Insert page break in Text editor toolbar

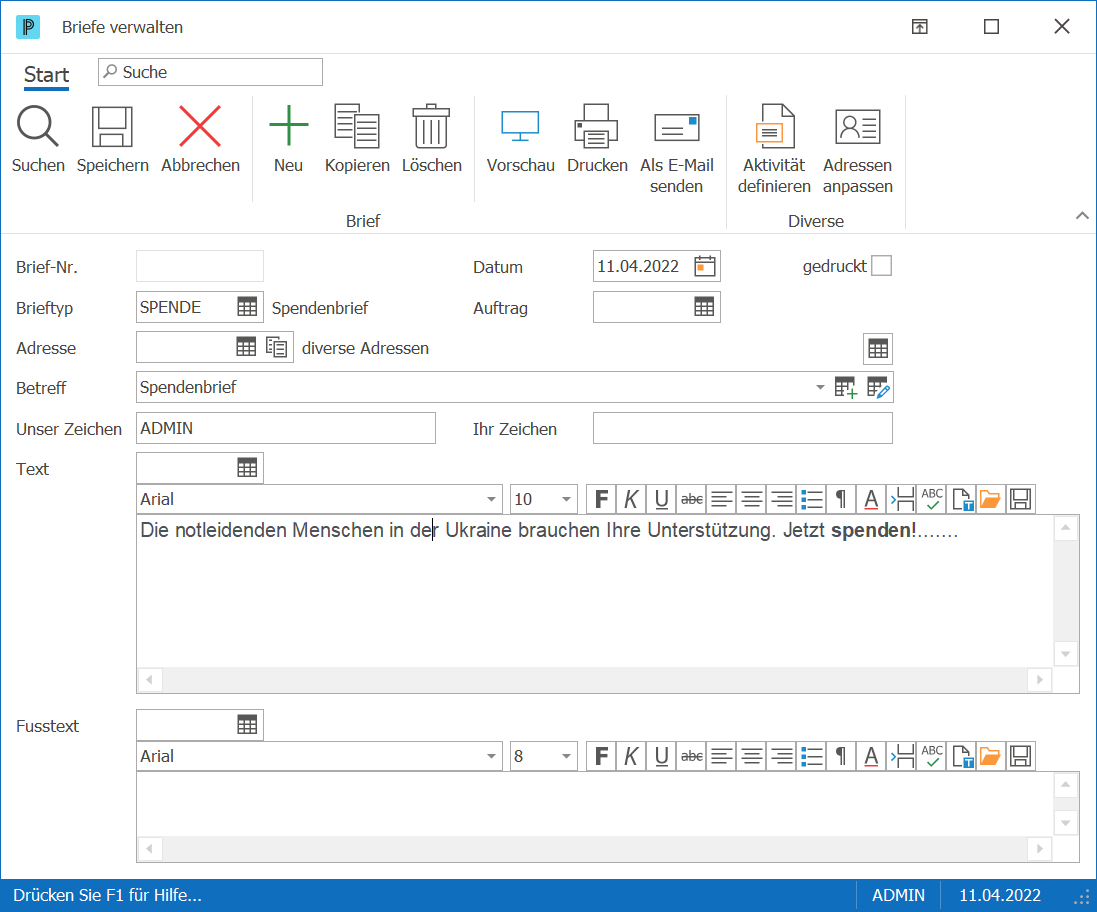pos(902,499)
